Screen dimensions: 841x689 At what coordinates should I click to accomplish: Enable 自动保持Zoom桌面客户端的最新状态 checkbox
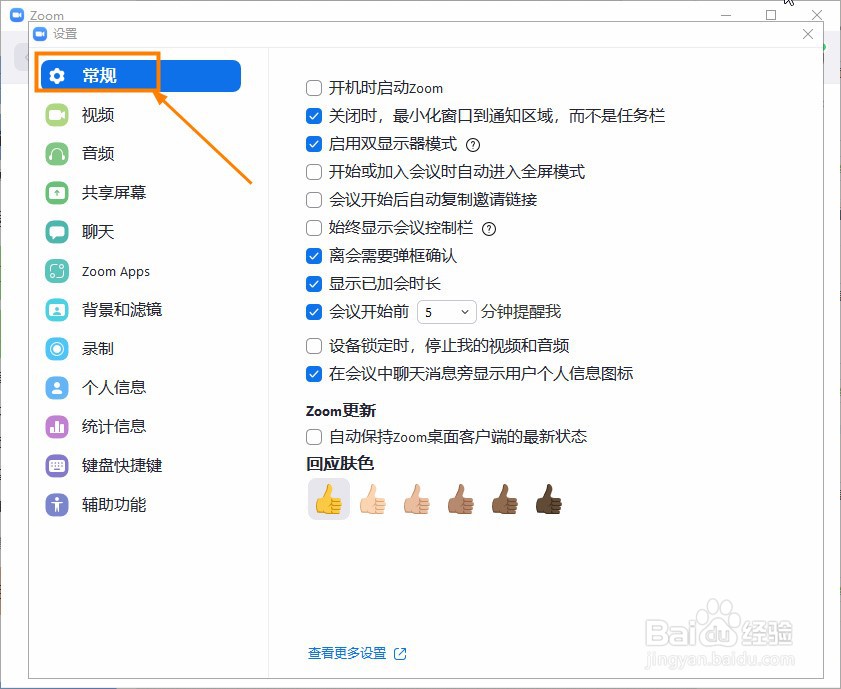pos(314,437)
